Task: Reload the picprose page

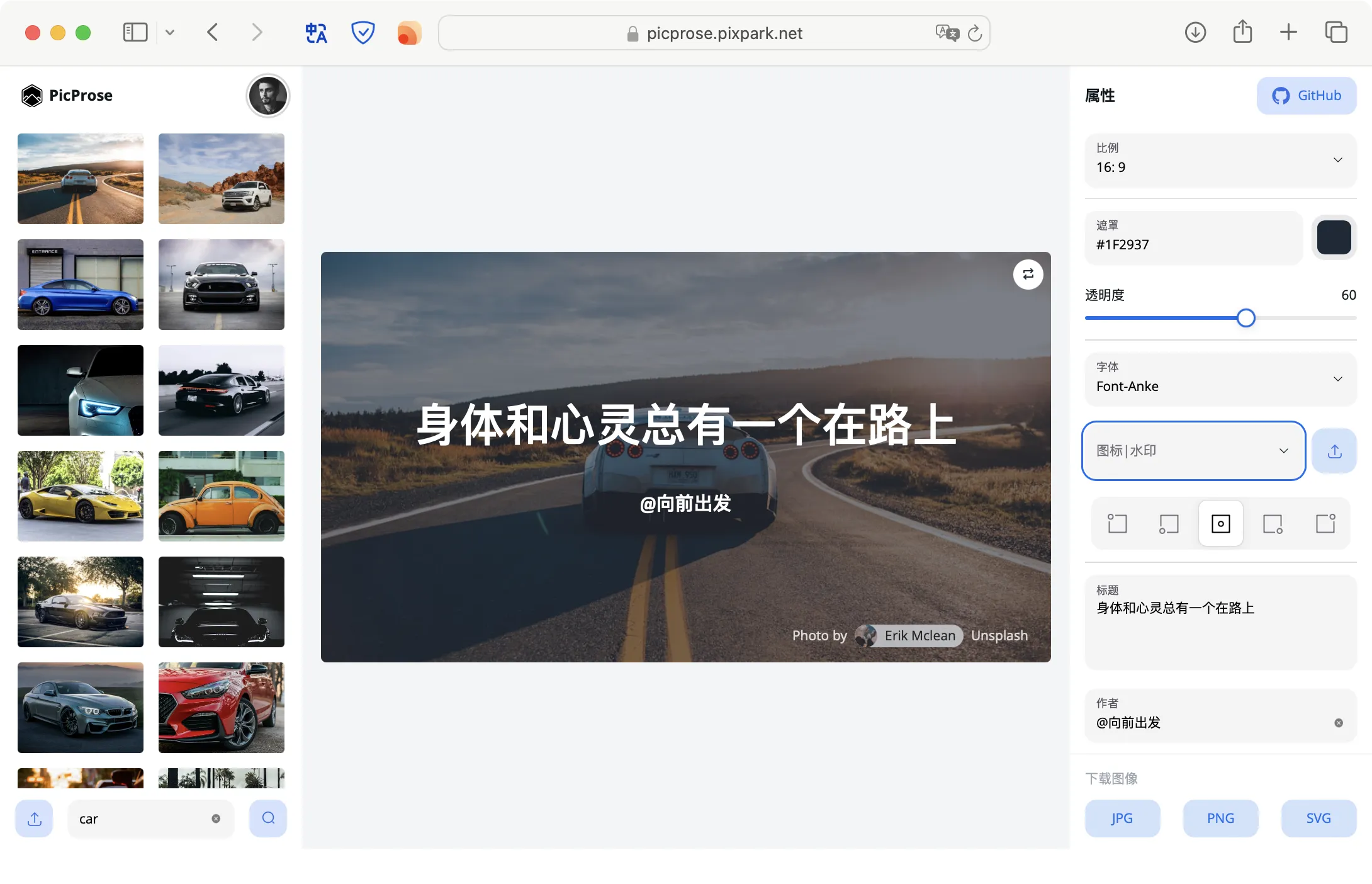Action: click(x=975, y=33)
